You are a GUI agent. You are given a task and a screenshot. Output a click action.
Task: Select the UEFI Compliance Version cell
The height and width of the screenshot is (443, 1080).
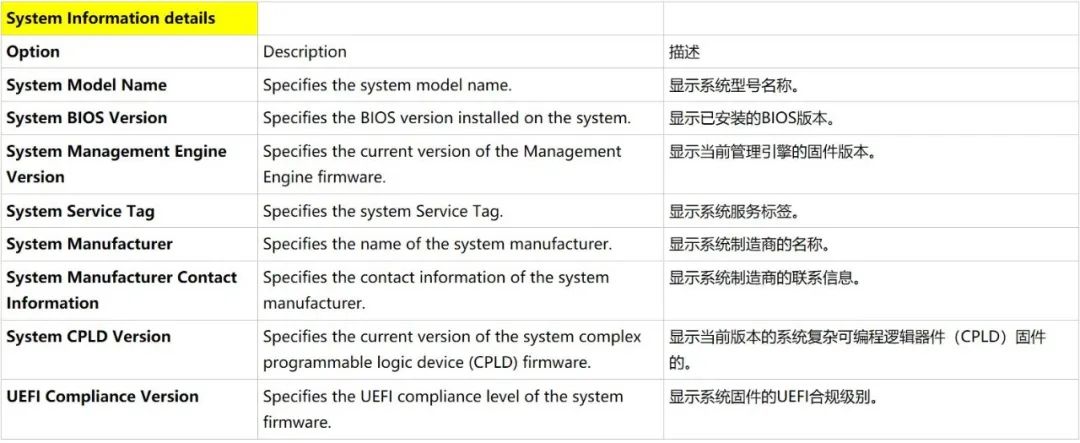coord(129,409)
